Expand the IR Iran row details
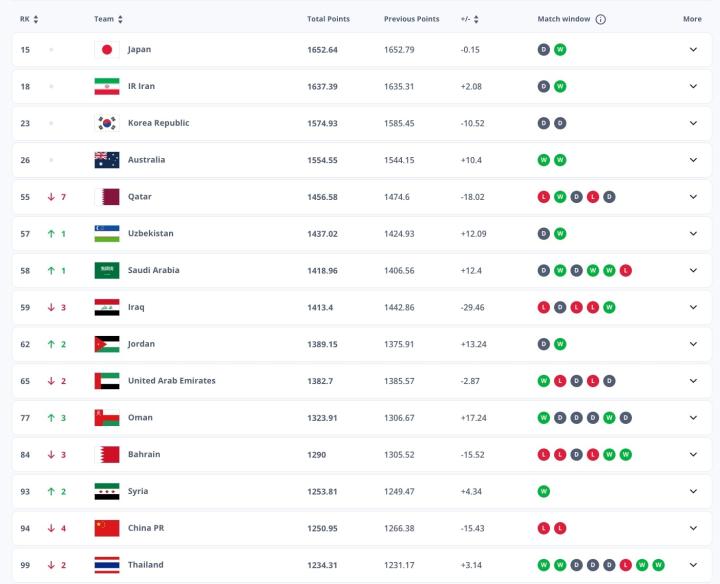720x584 pixels. 692,86
